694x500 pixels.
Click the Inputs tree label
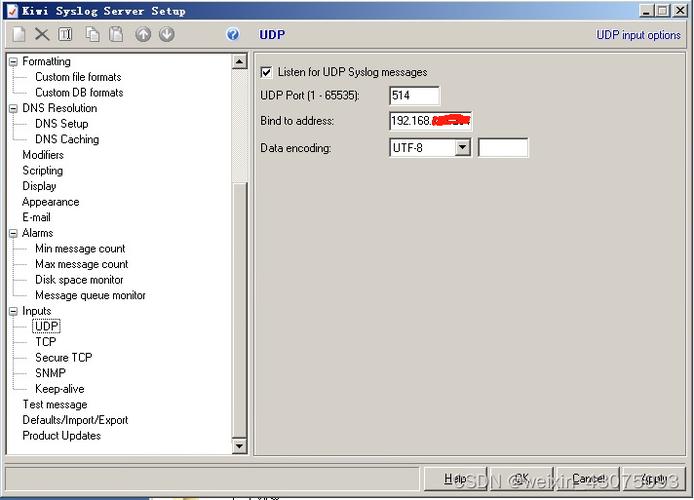[37, 311]
